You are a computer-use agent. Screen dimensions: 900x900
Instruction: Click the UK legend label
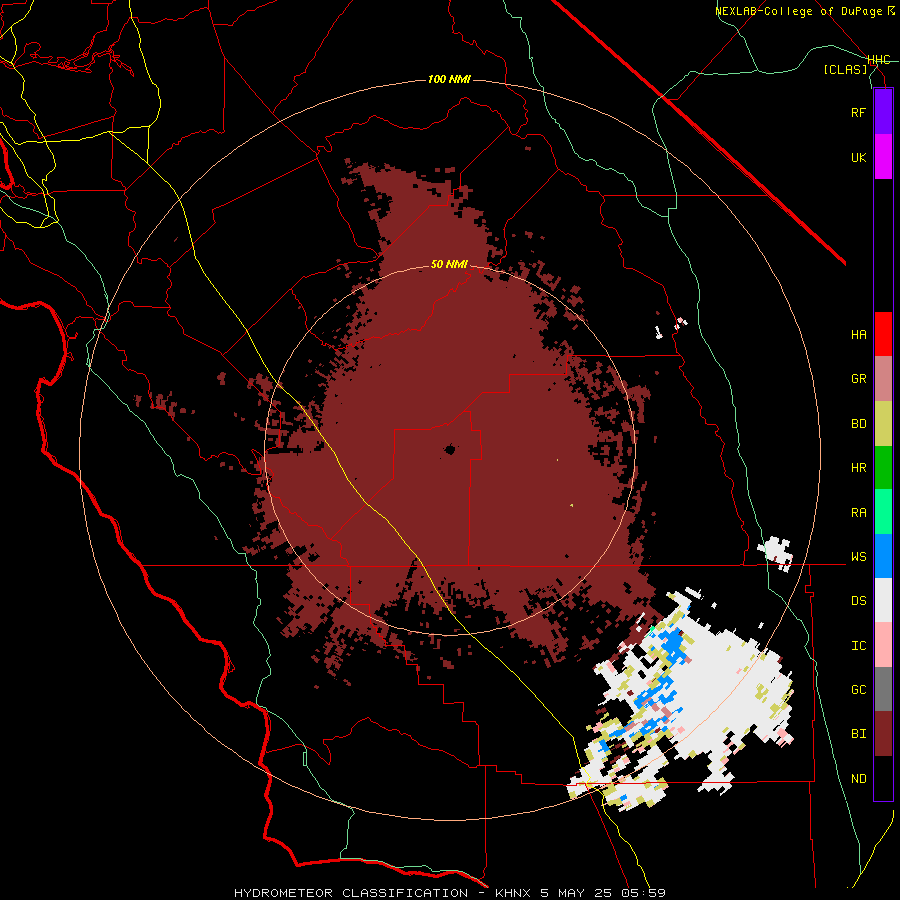(858, 157)
